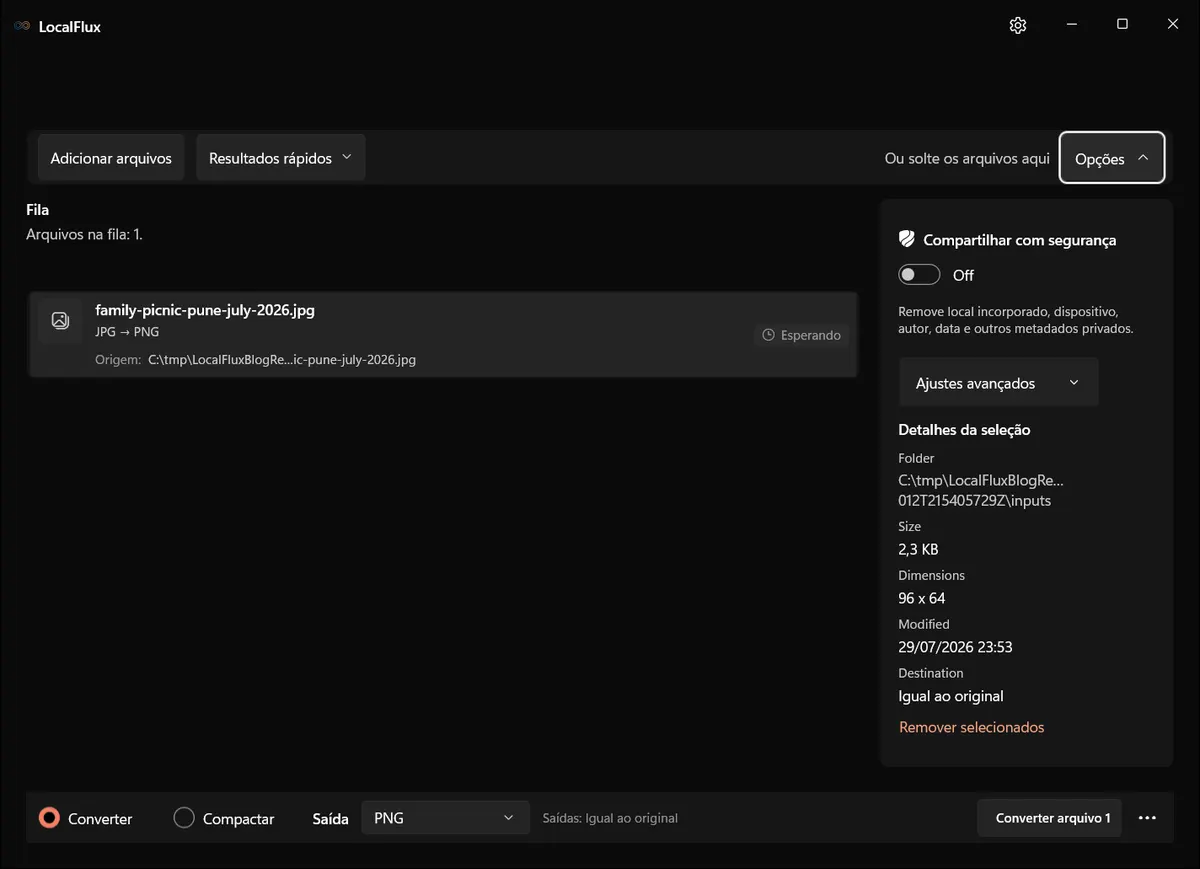Open settings via the gear icon
This screenshot has width=1200, height=869.
pos(1018,25)
